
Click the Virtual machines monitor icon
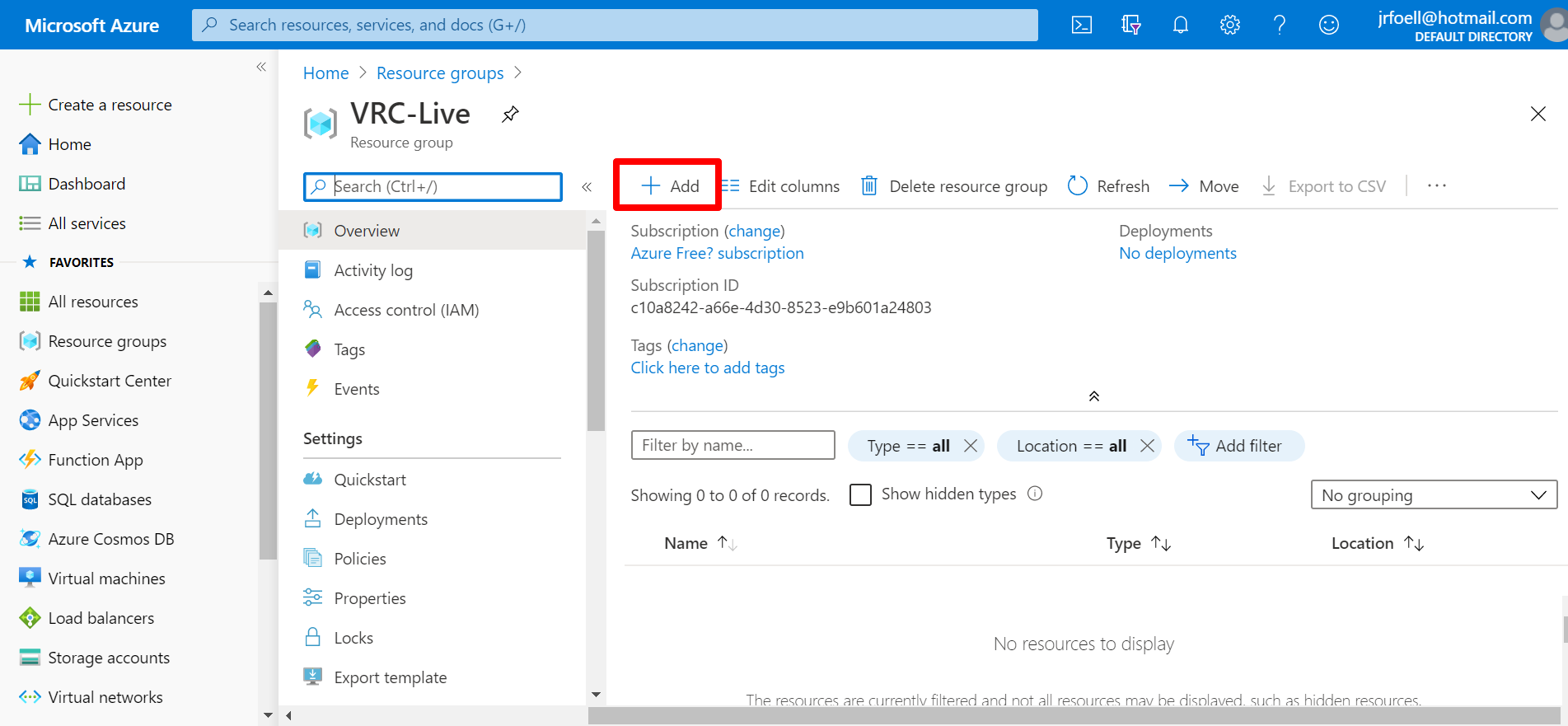coord(30,578)
